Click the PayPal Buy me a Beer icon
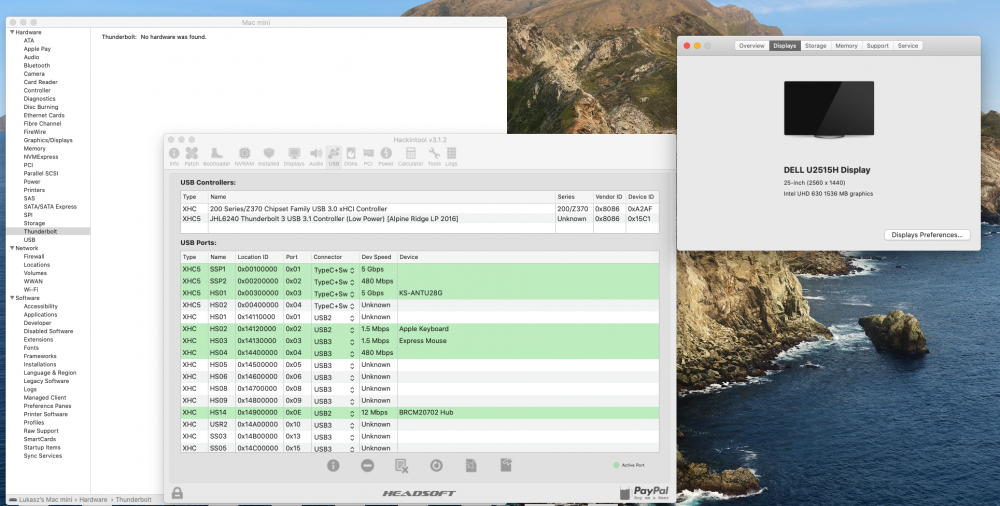1000x506 pixels. click(x=643, y=492)
